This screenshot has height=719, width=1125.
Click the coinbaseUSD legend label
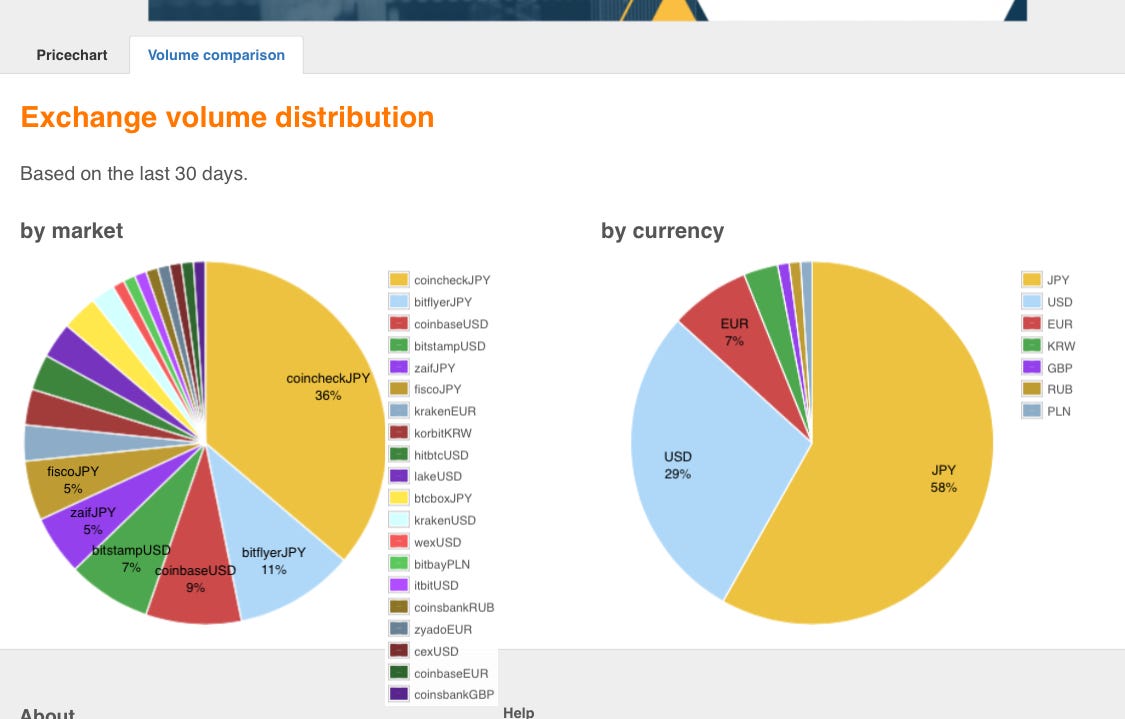click(x=451, y=324)
